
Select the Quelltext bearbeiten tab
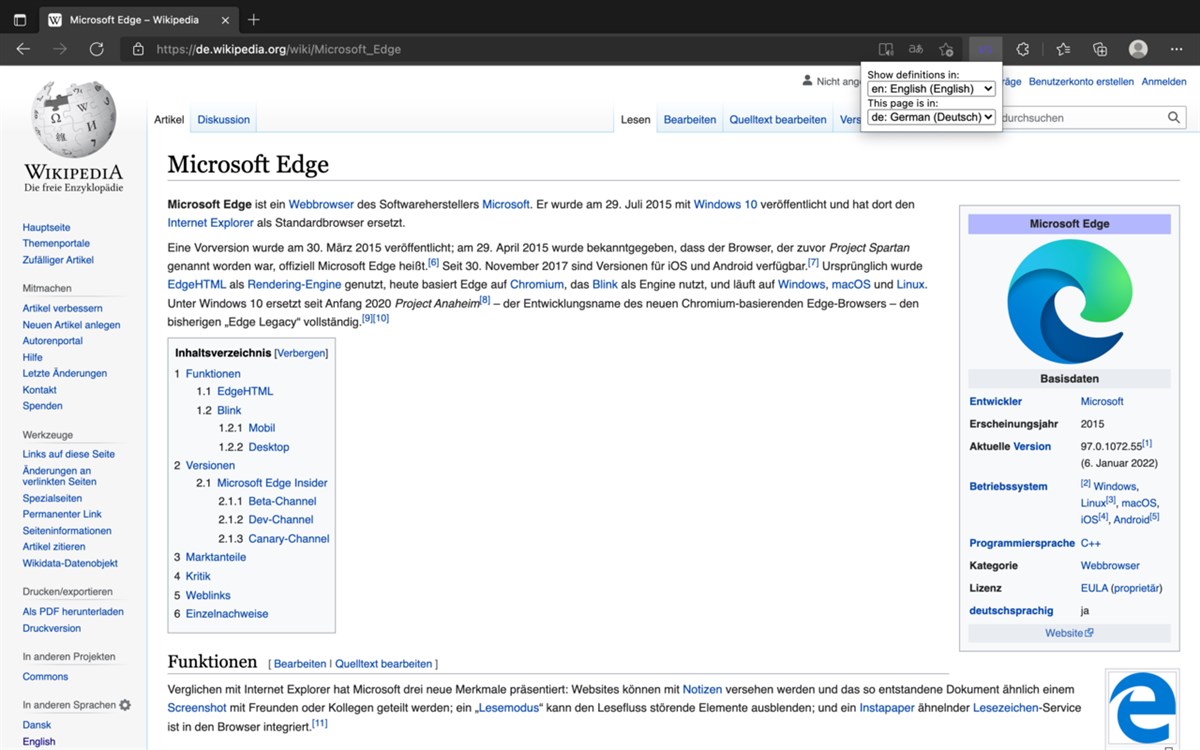tap(778, 119)
